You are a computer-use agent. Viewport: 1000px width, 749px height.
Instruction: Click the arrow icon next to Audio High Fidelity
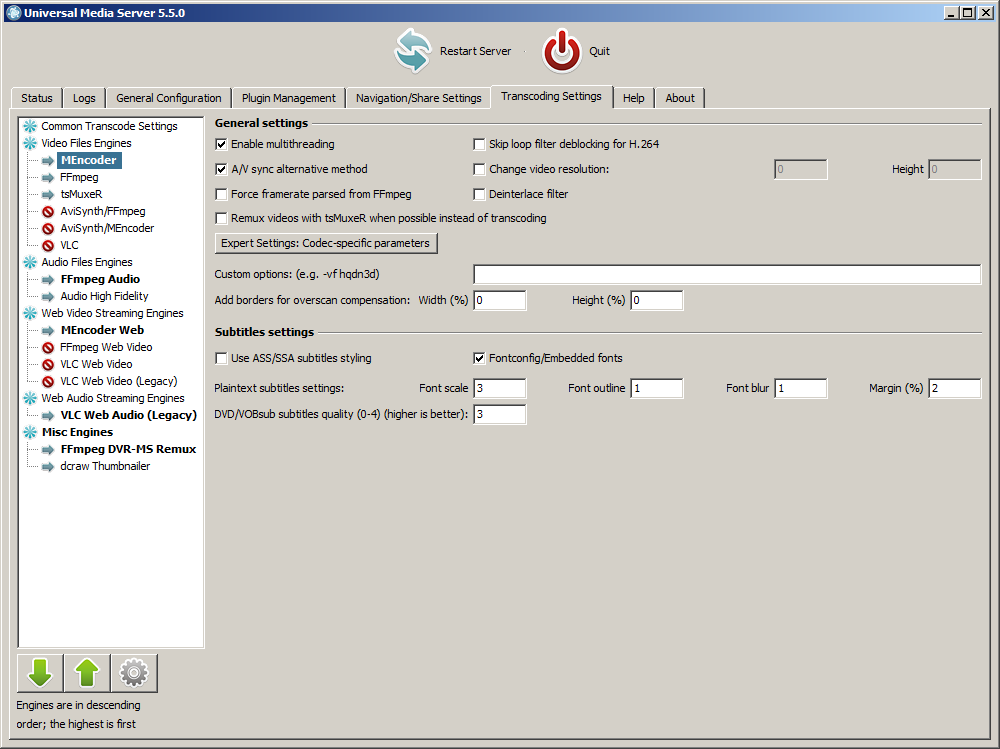point(48,296)
